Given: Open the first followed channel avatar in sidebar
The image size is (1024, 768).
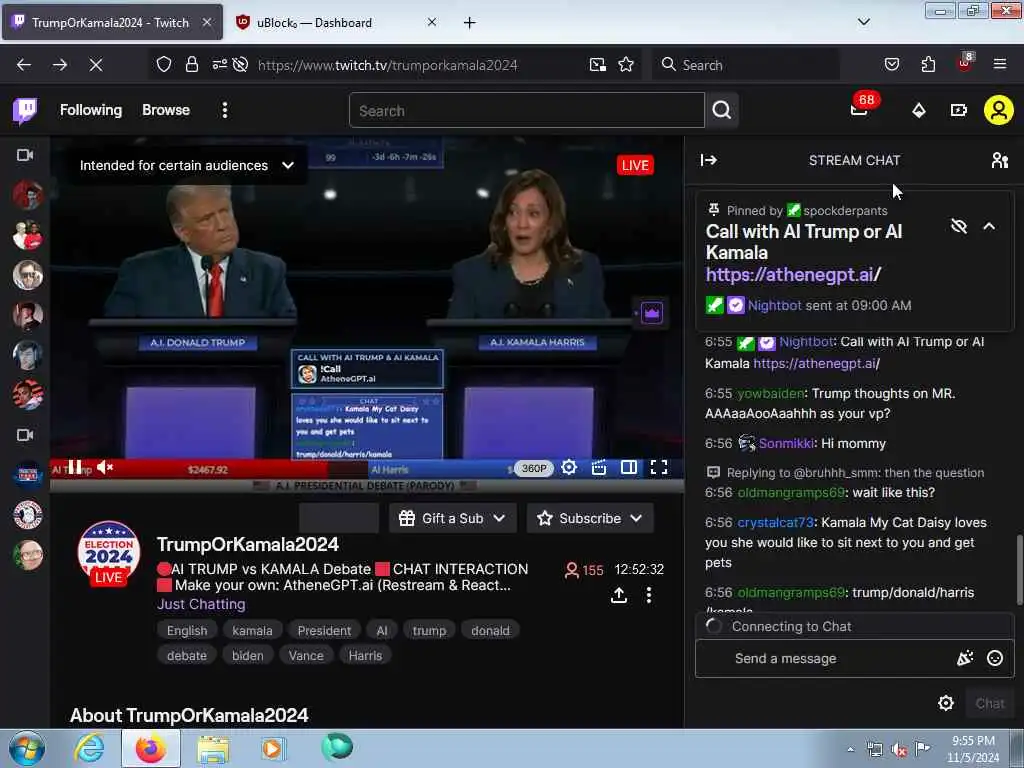Looking at the screenshot, I should tap(27, 195).
